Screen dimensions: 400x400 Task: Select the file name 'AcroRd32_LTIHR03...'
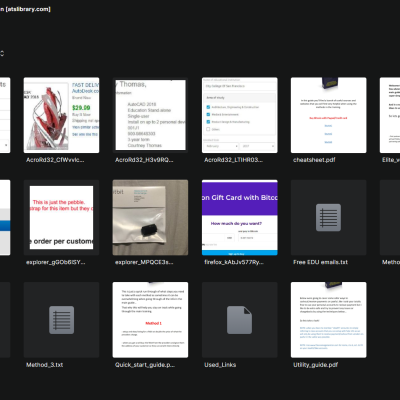tap(233, 160)
